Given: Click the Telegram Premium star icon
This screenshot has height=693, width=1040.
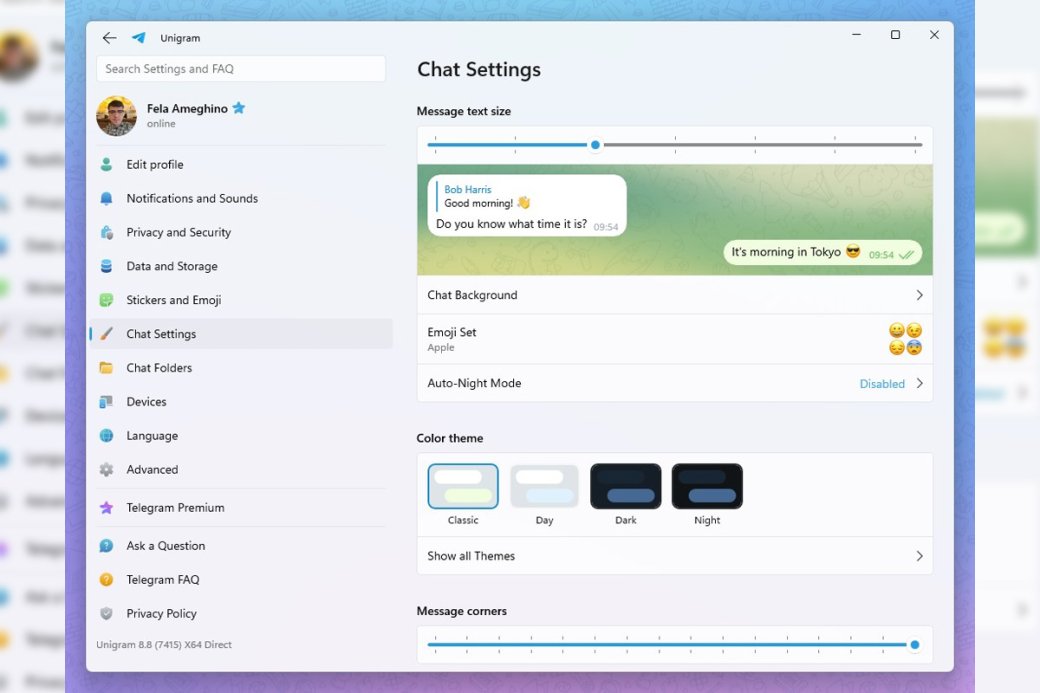Looking at the screenshot, I should point(106,508).
